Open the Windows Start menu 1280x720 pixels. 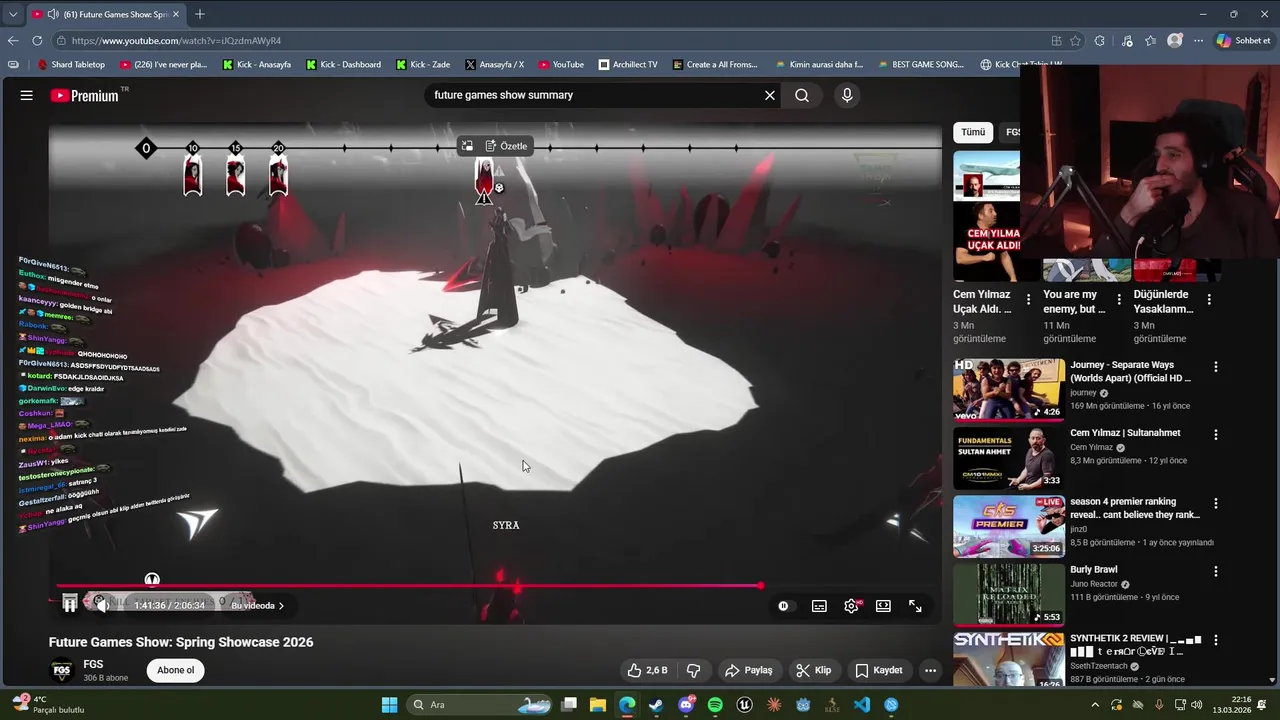click(x=389, y=705)
